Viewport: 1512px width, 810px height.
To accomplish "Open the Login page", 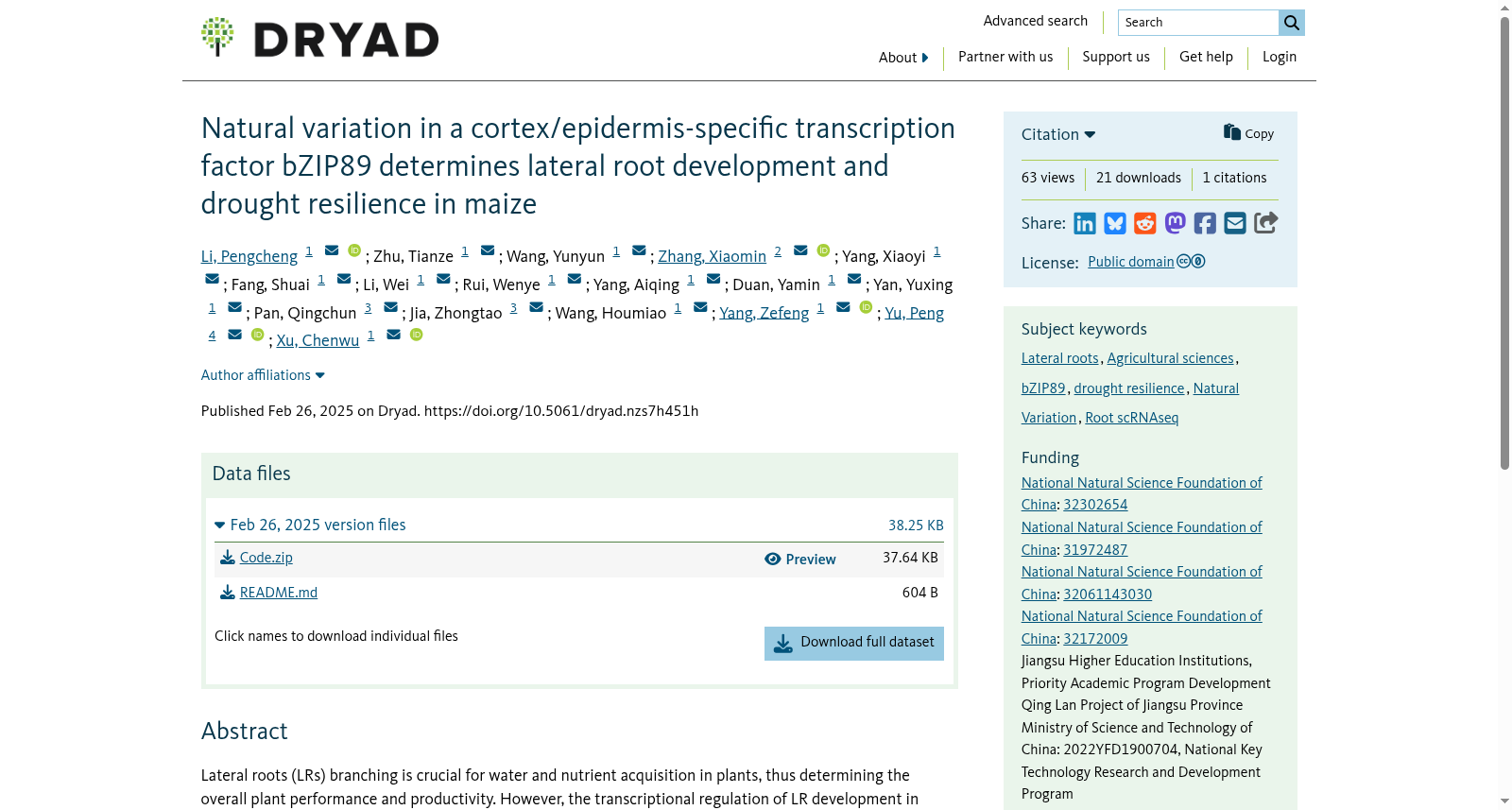I will pyautogui.click(x=1280, y=57).
